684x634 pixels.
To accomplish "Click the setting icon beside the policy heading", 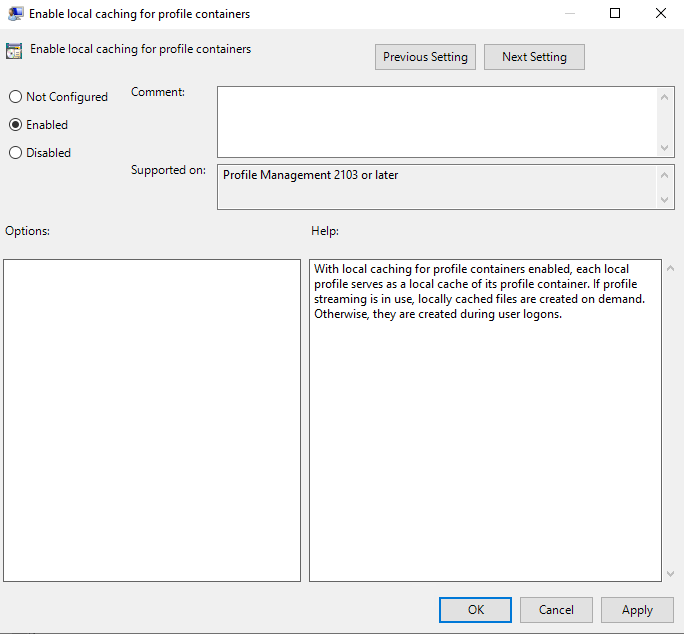I will pos(15,50).
